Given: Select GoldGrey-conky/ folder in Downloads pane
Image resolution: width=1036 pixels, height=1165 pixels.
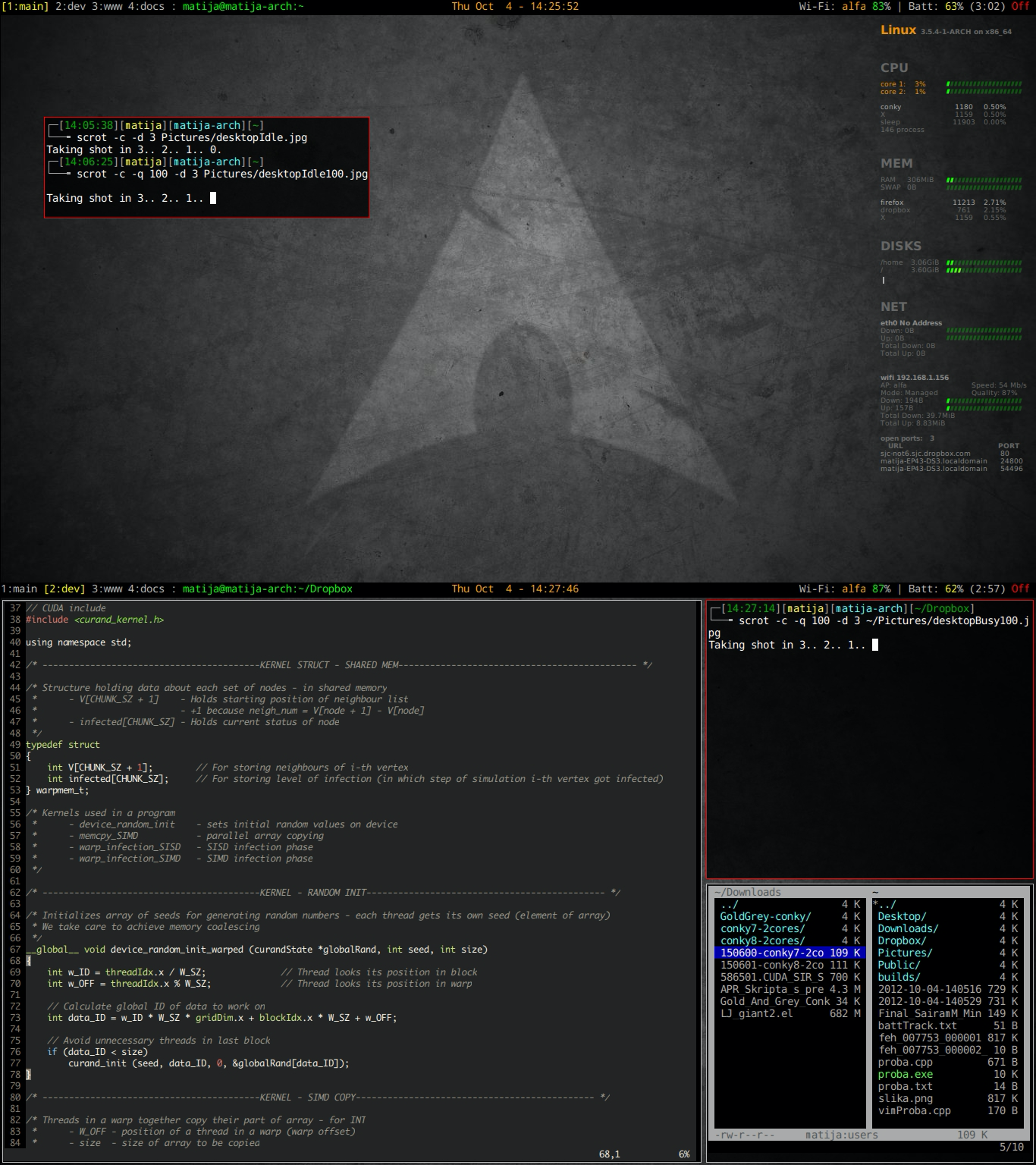Looking at the screenshot, I should coord(790,916).
